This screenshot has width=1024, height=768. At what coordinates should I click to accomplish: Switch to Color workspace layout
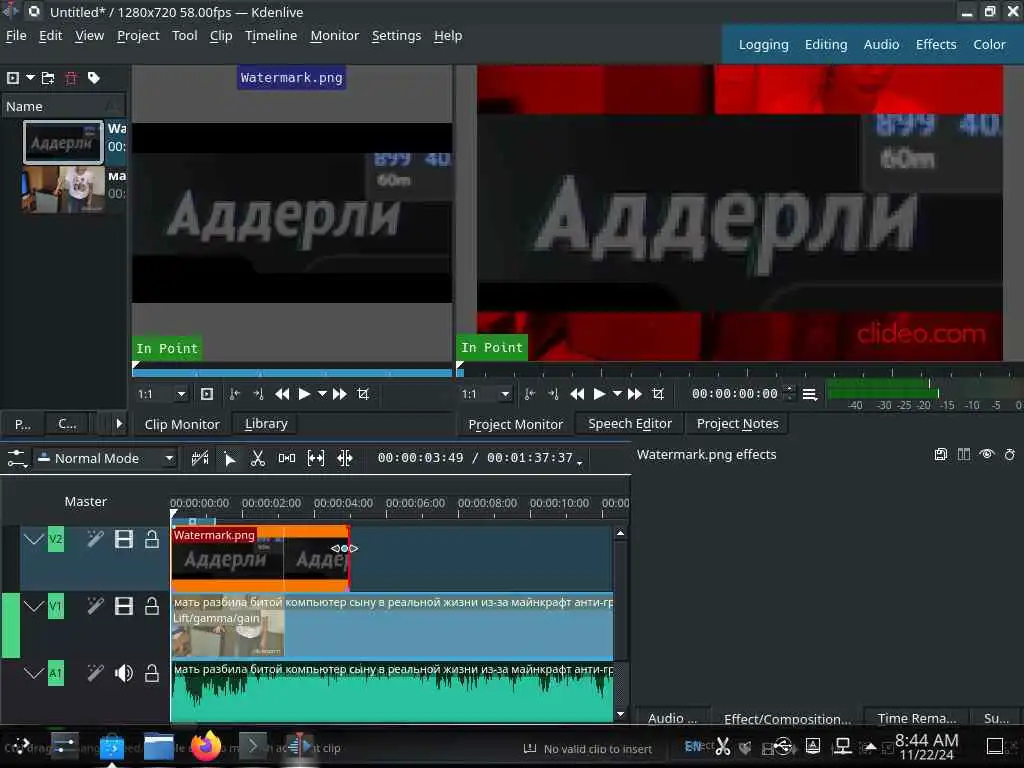click(989, 44)
